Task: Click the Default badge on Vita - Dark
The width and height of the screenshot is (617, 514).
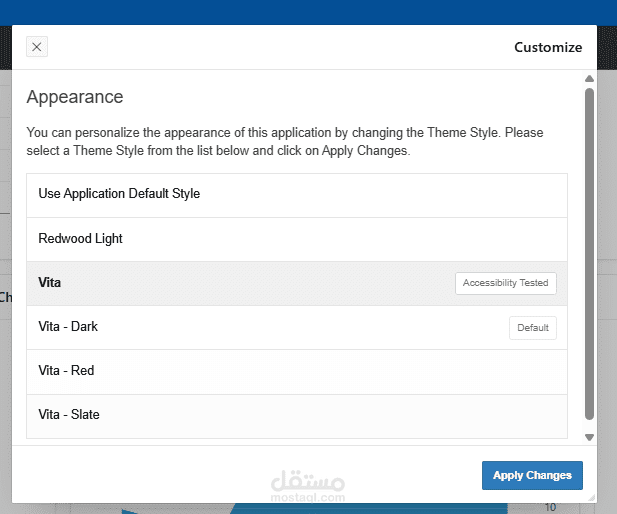Action: tap(532, 327)
